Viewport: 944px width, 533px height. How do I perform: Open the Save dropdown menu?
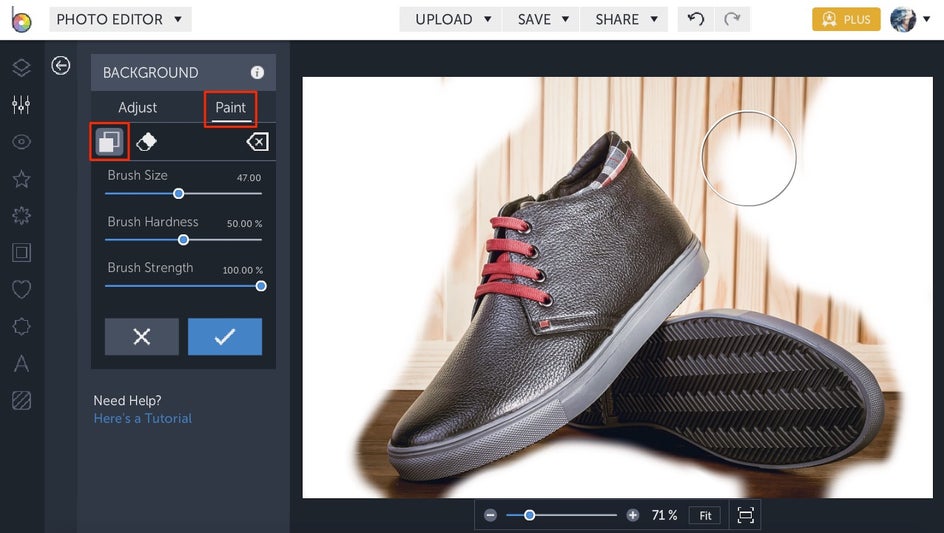541,19
